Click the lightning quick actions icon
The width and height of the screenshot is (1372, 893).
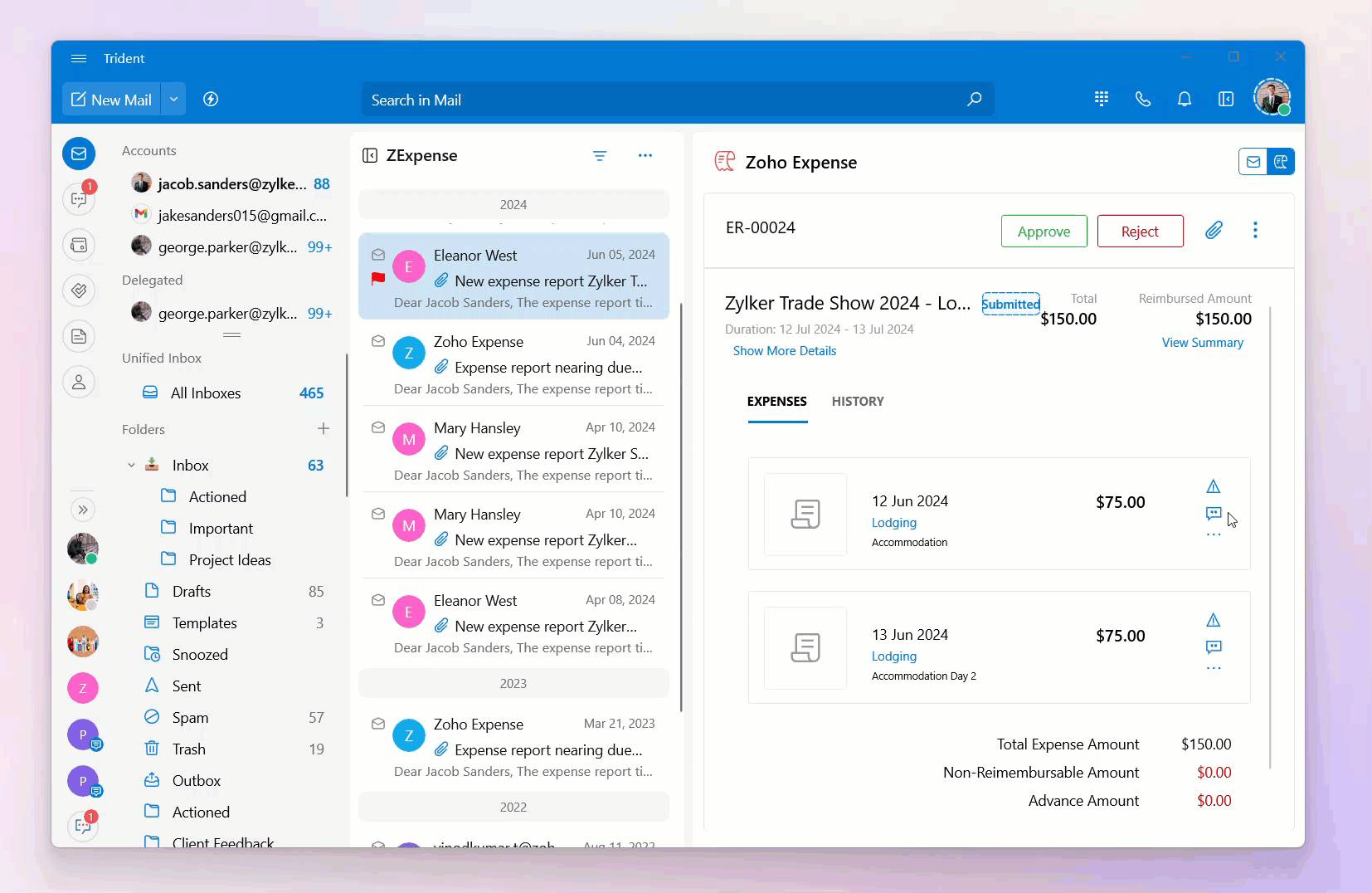211,100
